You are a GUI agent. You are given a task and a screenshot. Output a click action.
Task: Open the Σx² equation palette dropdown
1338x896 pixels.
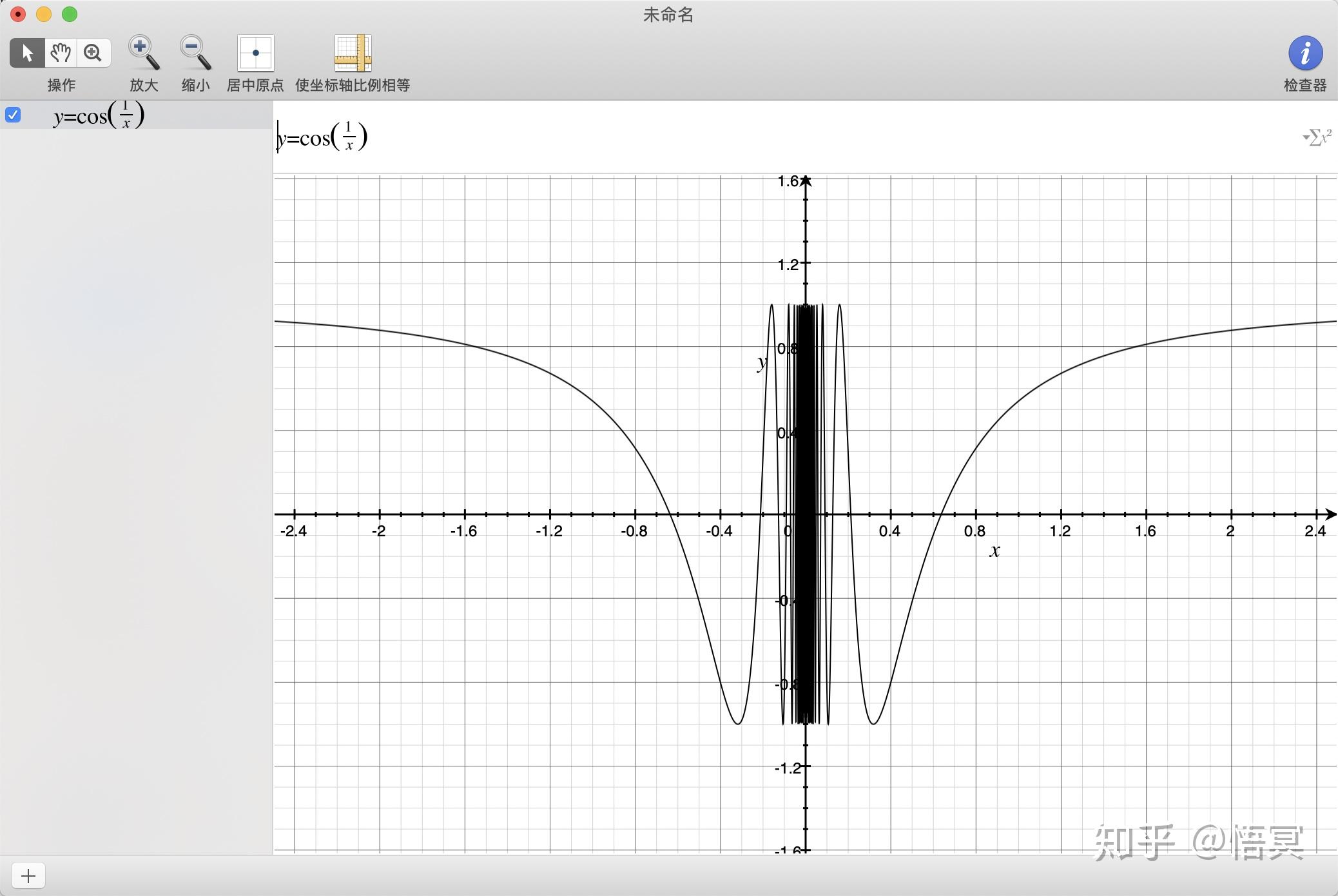(x=1317, y=137)
